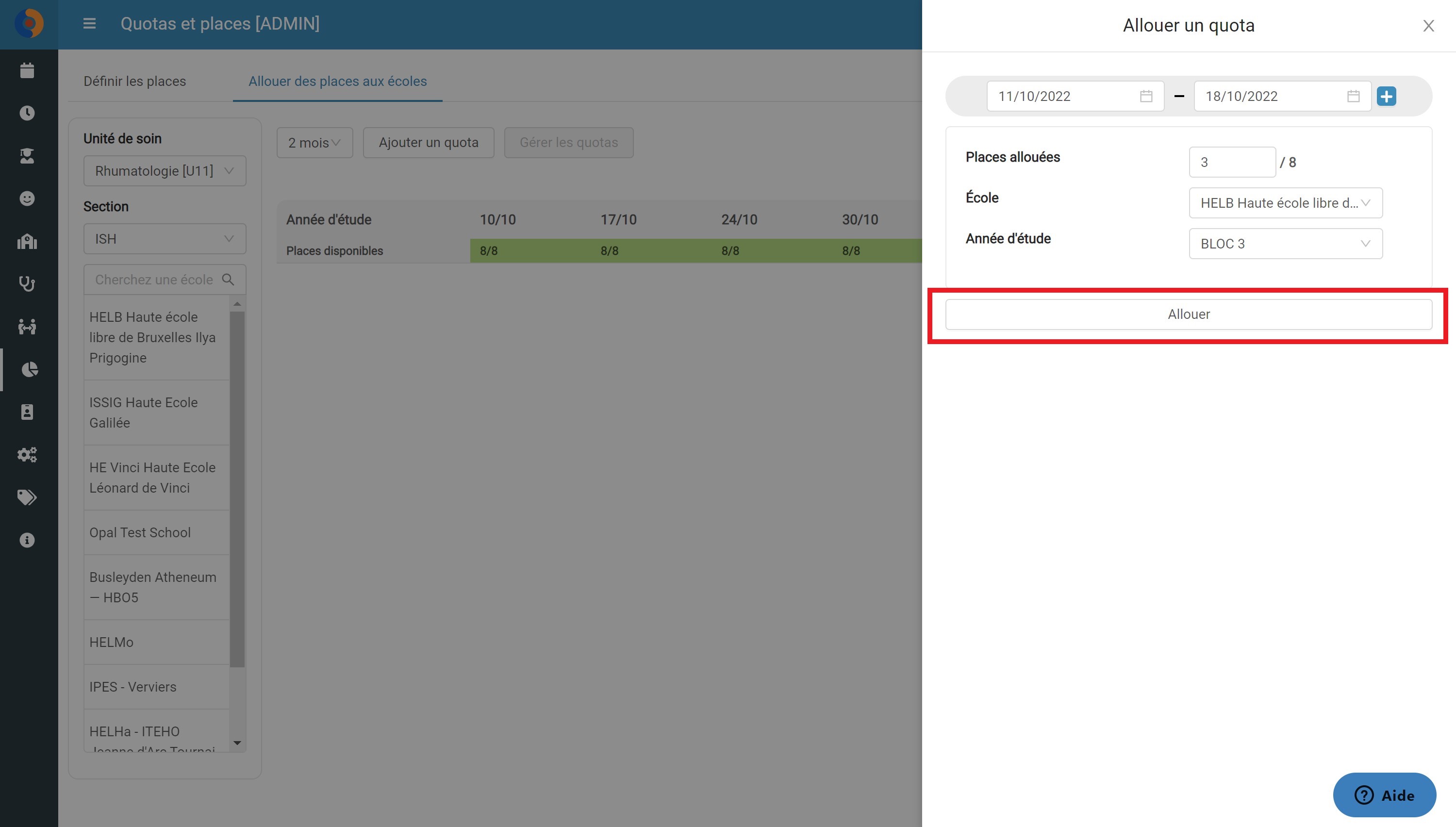Open the gears settings icon in the sidebar
This screenshot has width=1456, height=827.
27,455
